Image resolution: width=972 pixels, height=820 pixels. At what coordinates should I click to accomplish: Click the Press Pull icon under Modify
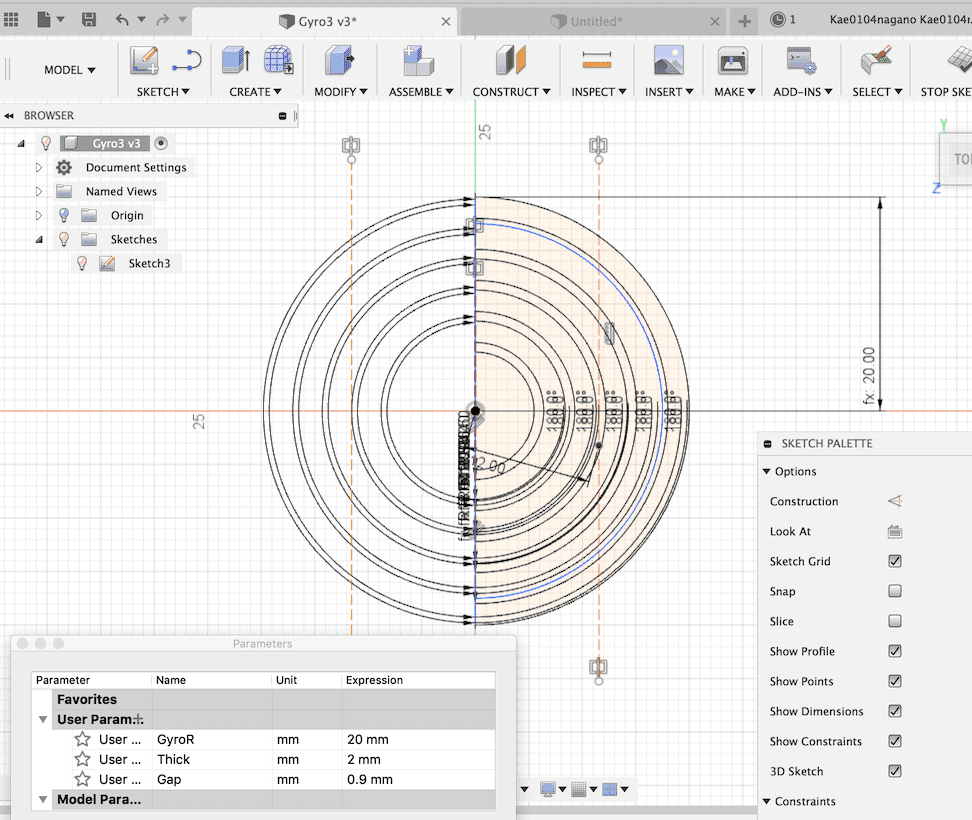(340, 61)
